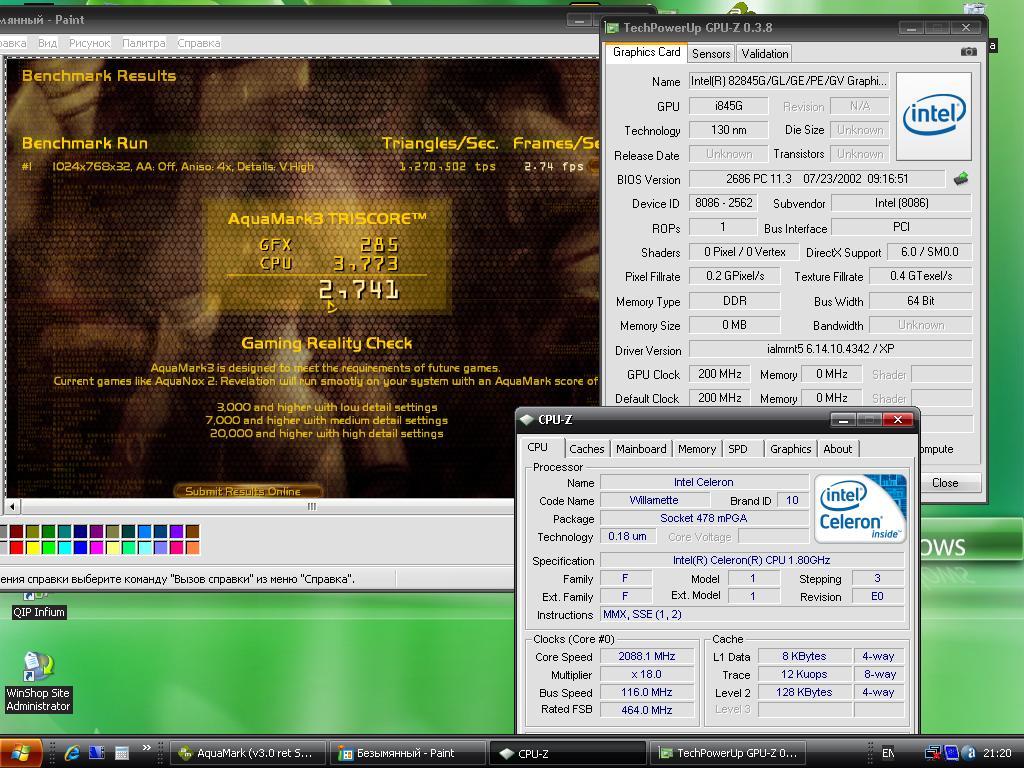Open the Справка menu in Paint
The image size is (1024, 768).
(x=199, y=43)
